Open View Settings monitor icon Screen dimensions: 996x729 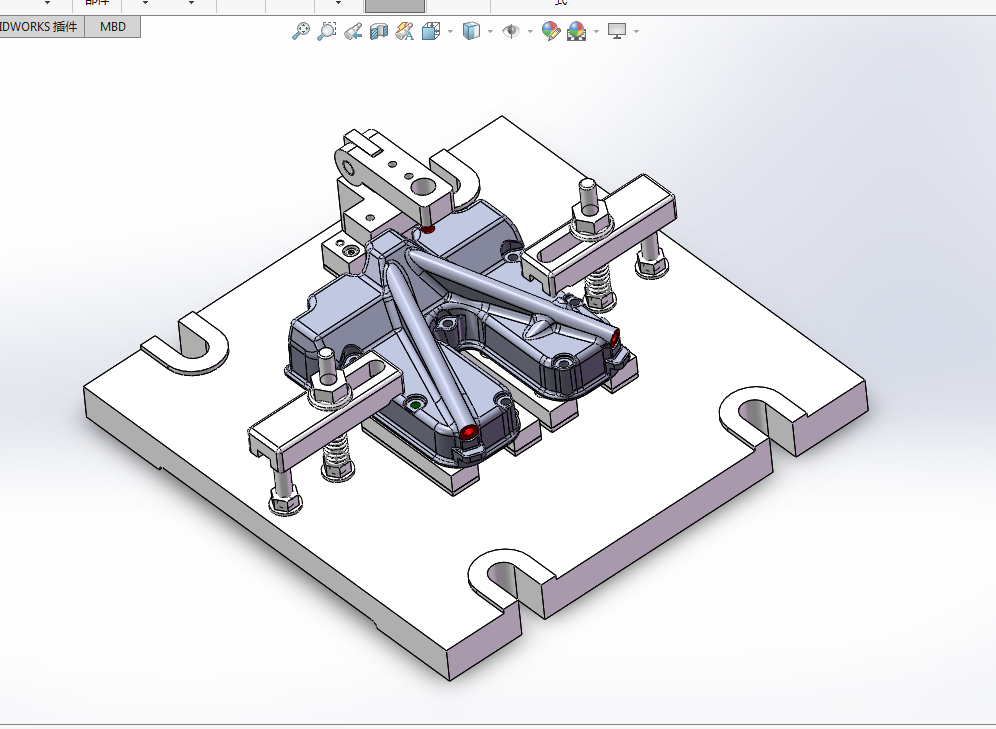click(x=617, y=30)
